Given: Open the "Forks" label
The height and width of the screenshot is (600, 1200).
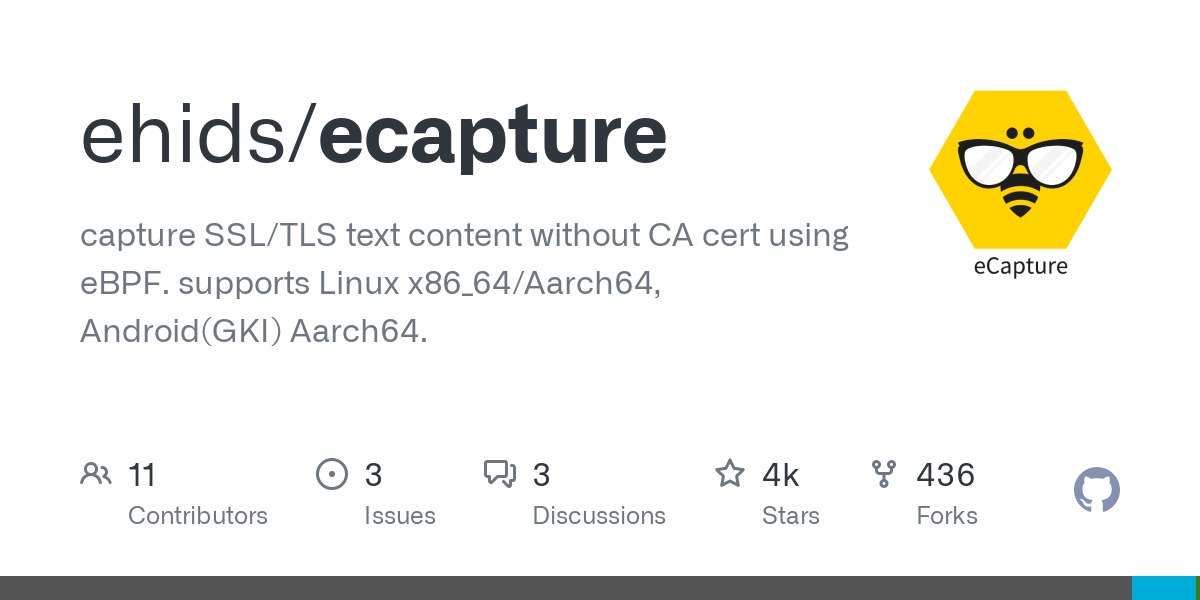Looking at the screenshot, I should click(x=947, y=516).
